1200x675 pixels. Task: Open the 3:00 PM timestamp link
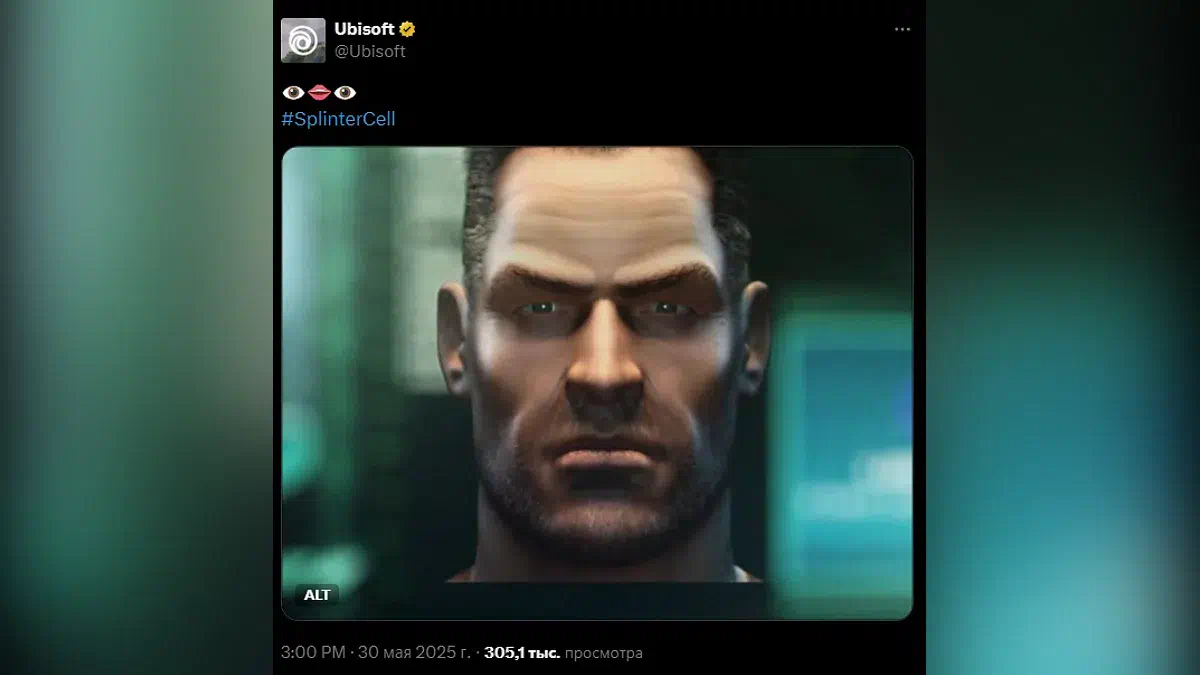[314, 653]
